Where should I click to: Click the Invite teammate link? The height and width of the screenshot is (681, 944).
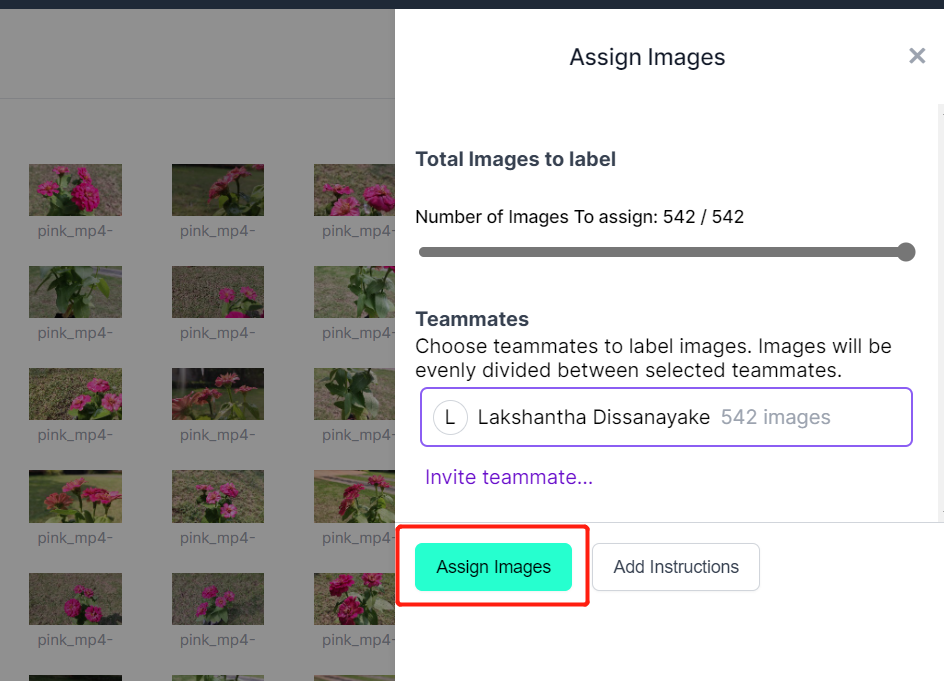pos(509,477)
